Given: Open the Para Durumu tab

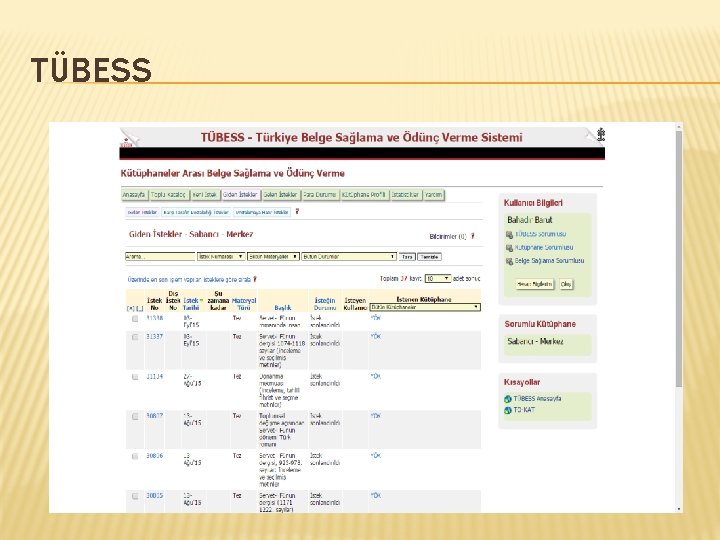Looking at the screenshot, I should tap(320, 195).
